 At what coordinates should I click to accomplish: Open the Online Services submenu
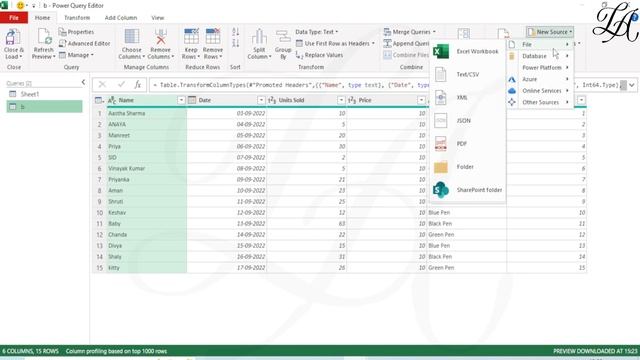[540, 91]
